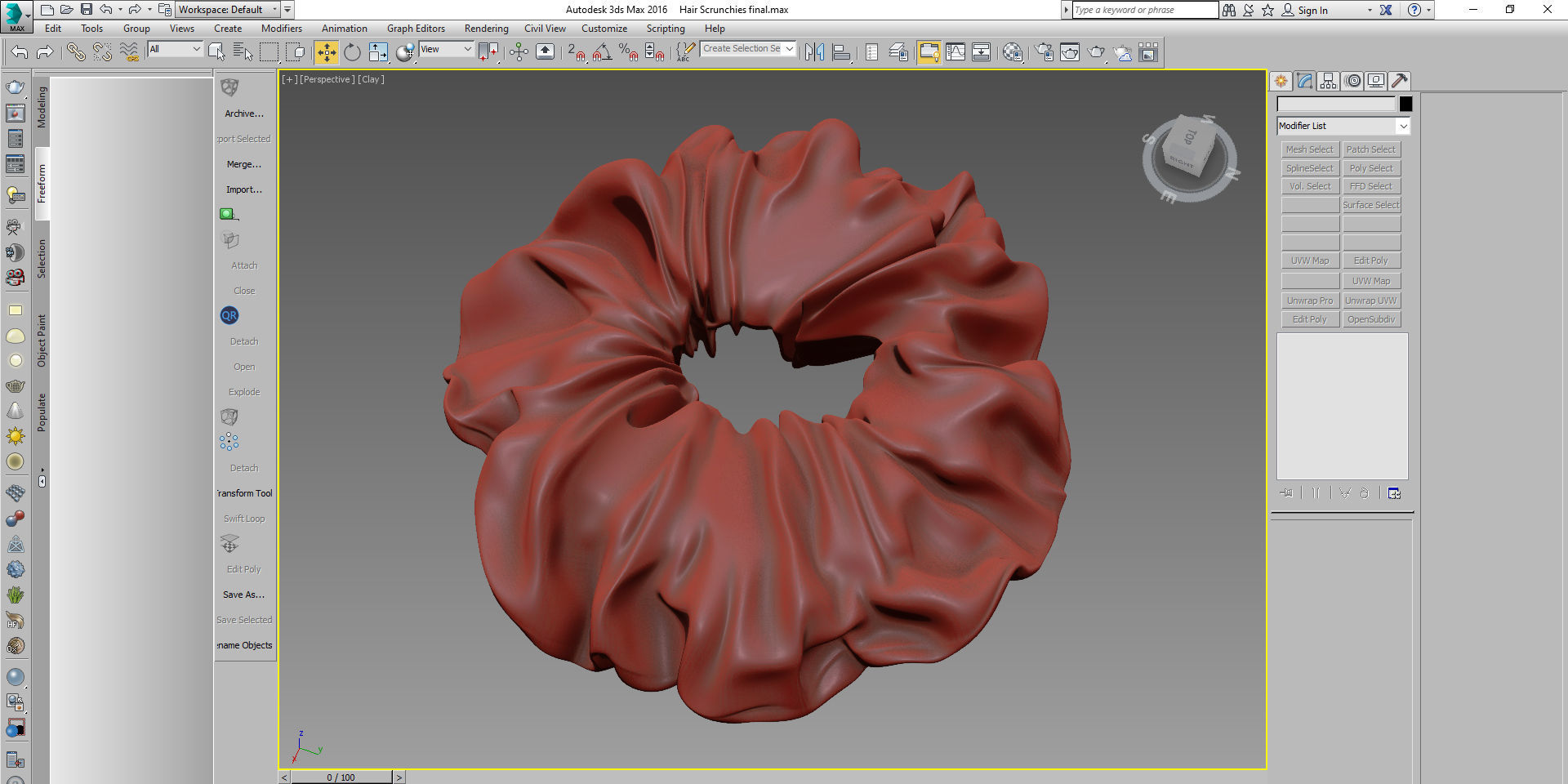Expand Create Selection Set dropdown
The image size is (1568, 784).
pos(789,49)
